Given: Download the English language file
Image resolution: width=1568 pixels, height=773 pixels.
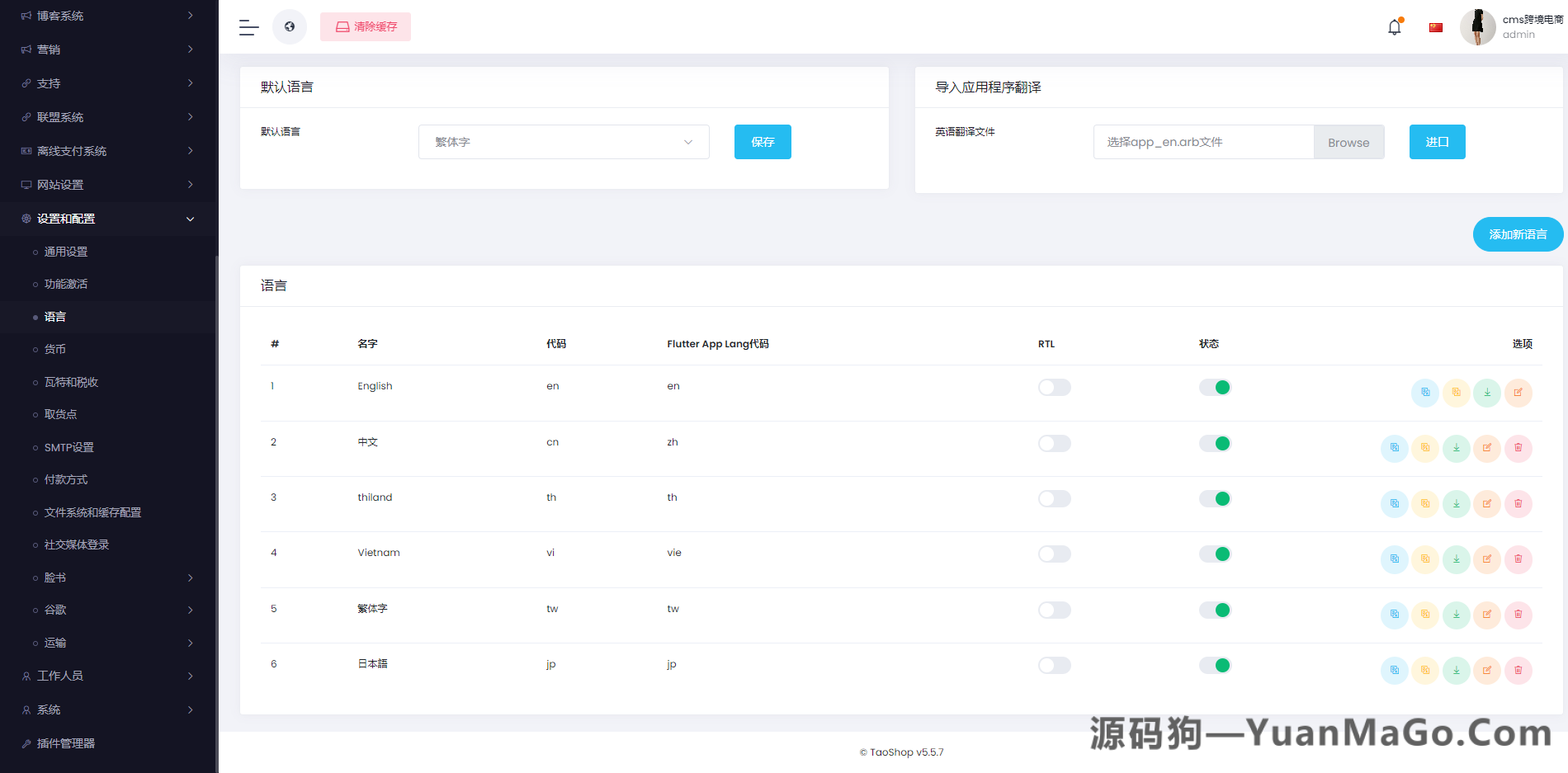Looking at the screenshot, I should coord(1487,393).
